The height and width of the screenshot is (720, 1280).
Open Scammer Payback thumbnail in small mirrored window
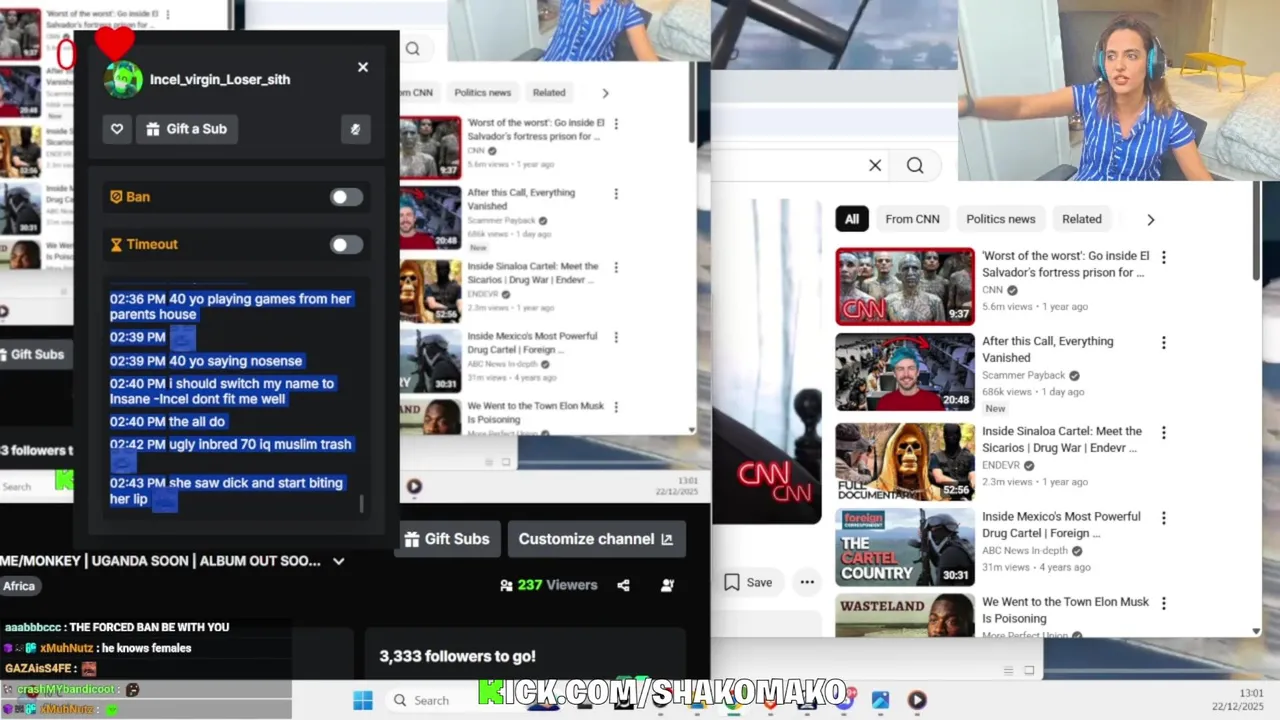tap(431, 217)
